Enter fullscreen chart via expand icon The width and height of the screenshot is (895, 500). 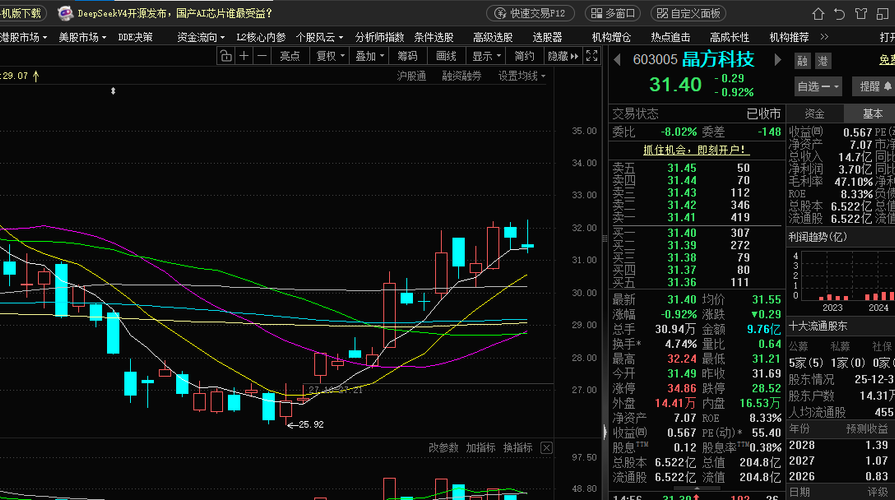[x=592, y=56]
